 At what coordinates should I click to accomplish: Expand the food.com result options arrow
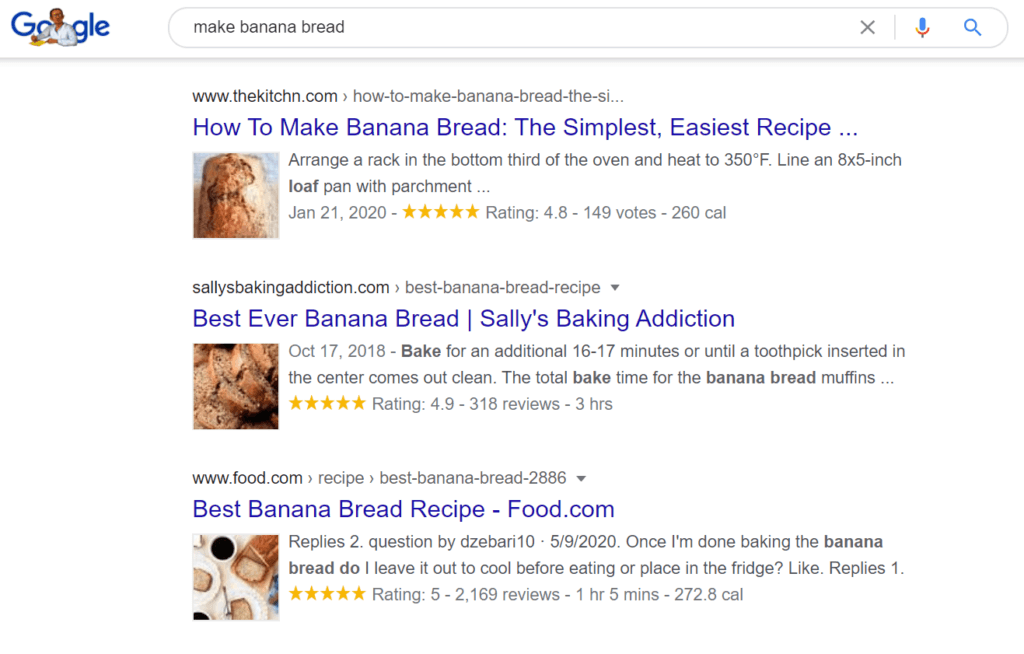(x=581, y=478)
